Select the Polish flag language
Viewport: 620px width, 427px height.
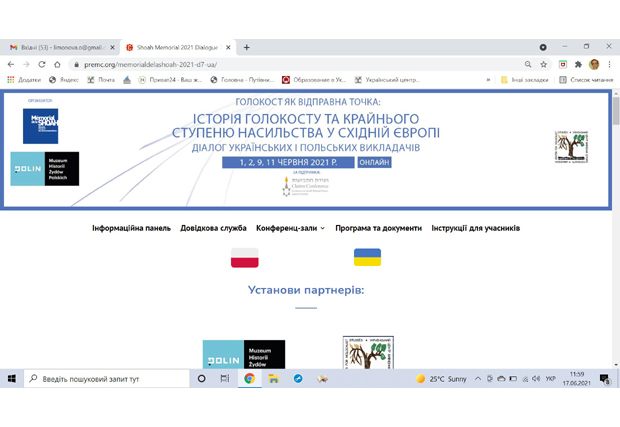tap(244, 258)
